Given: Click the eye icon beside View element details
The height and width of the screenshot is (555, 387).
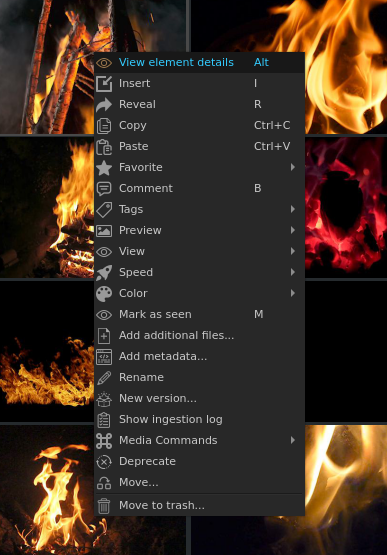Looking at the screenshot, I should (x=104, y=63).
